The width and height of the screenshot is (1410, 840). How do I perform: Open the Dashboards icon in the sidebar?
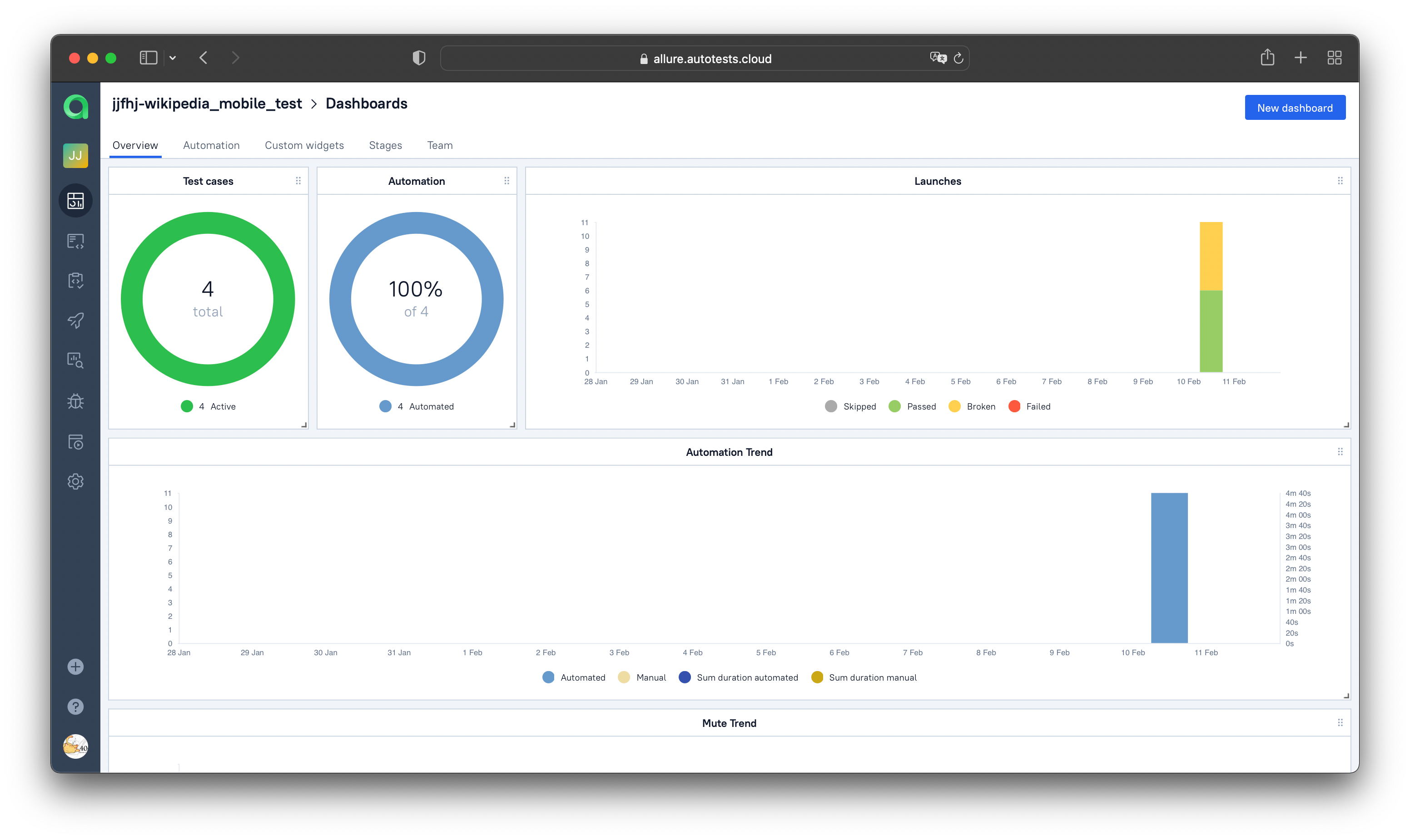pyautogui.click(x=75, y=200)
